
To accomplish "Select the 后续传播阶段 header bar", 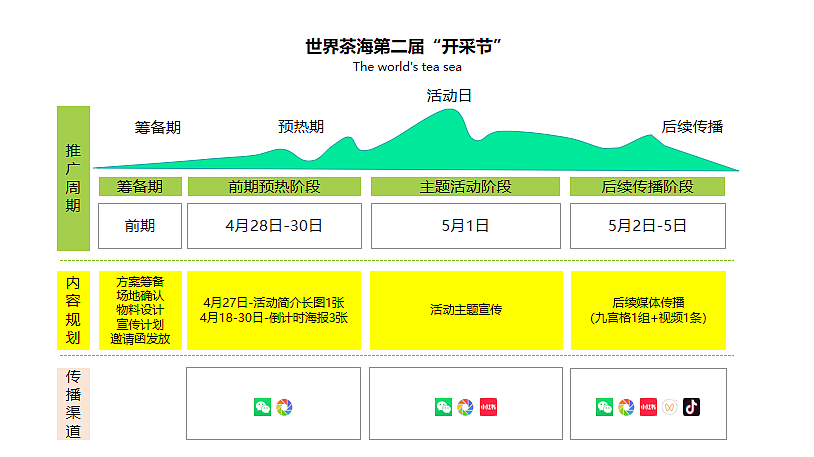I will pyautogui.click(x=647, y=186).
